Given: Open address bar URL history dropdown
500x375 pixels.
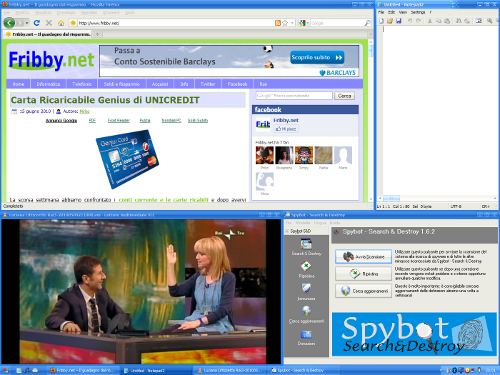Looking at the screenshot, I should coord(292,23).
